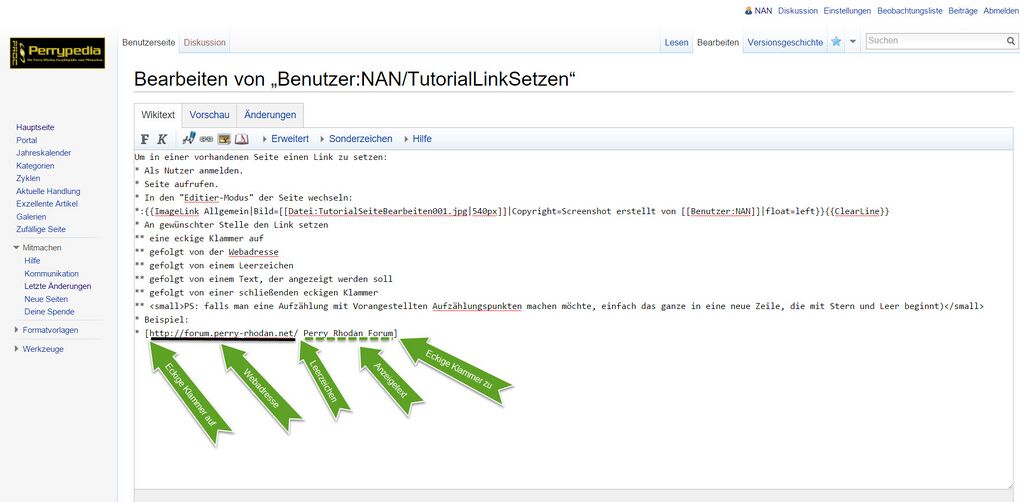Go to Hauptseite
Screen dimensions: 1020x502
[x=35, y=127]
